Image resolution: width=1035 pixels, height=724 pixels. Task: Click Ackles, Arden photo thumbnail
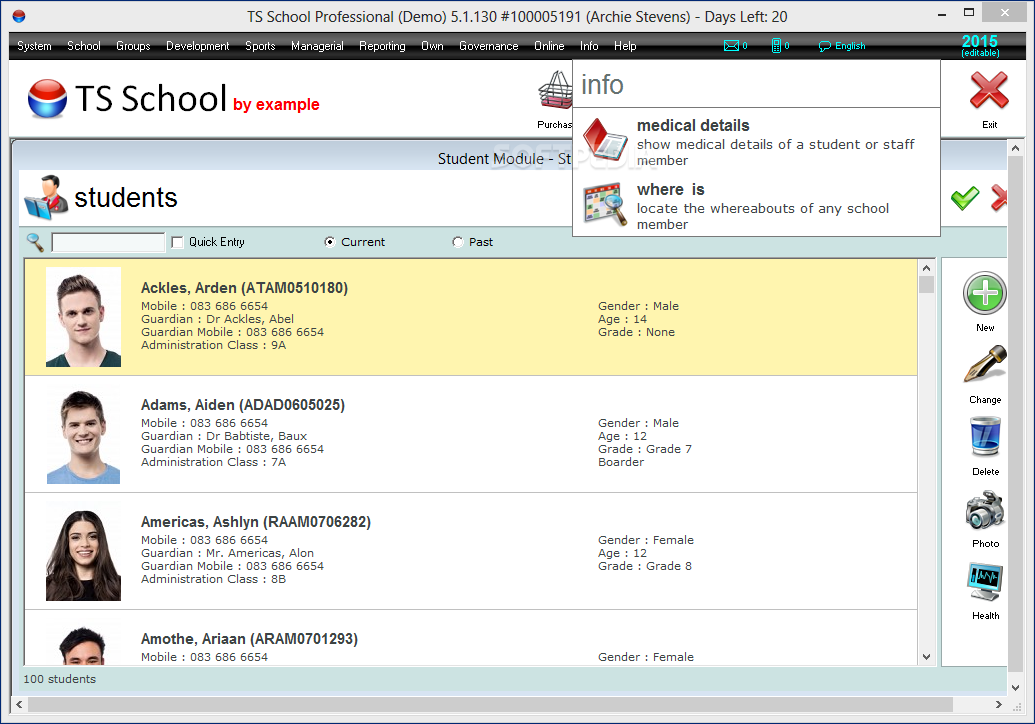pos(83,317)
